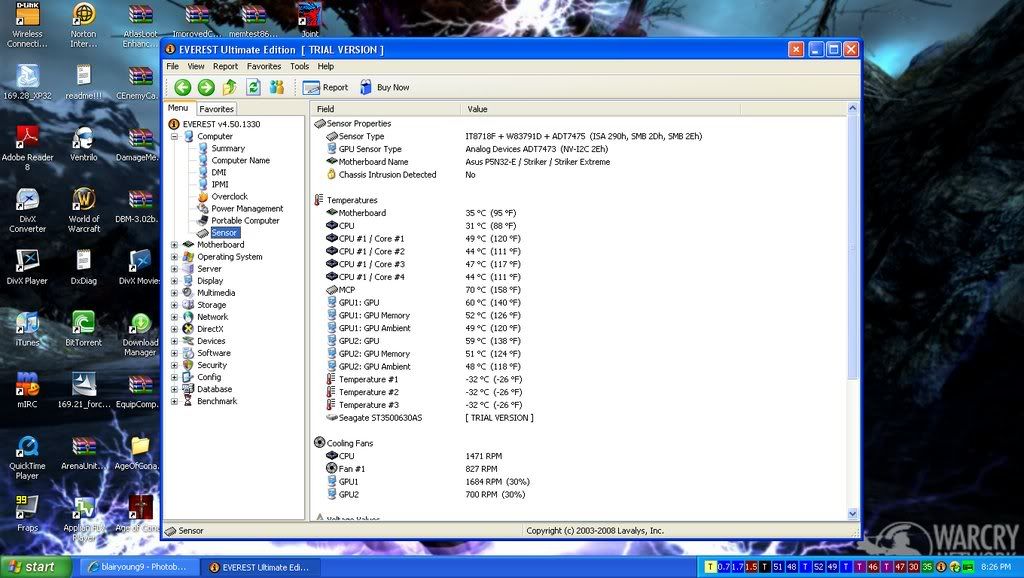Select Portable Computer tree item
The image size is (1024, 578).
click(245, 221)
